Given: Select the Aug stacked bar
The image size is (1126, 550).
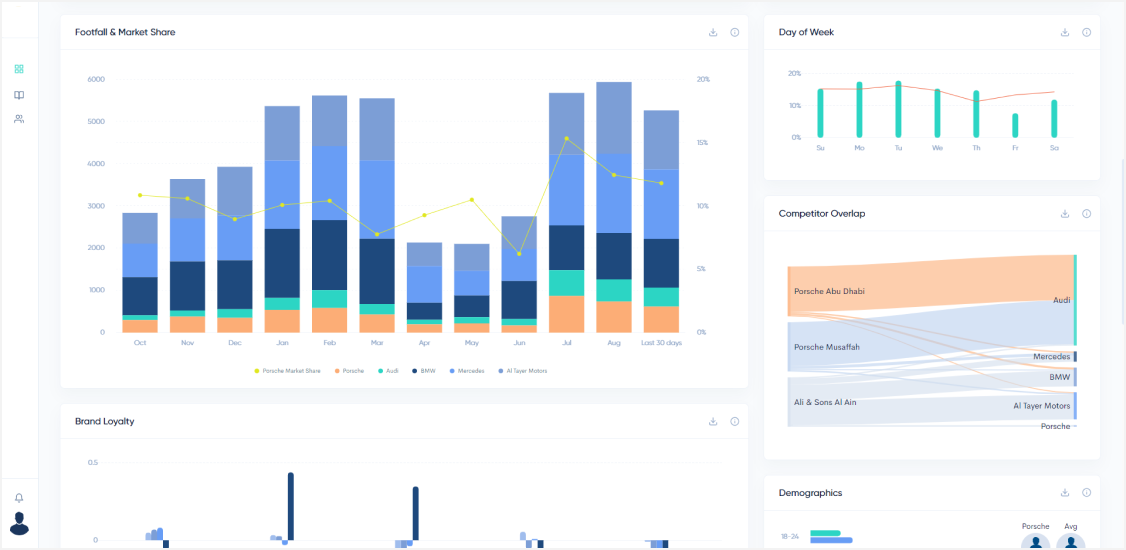Looking at the screenshot, I should pyautogui.click(x=614, y=208).
